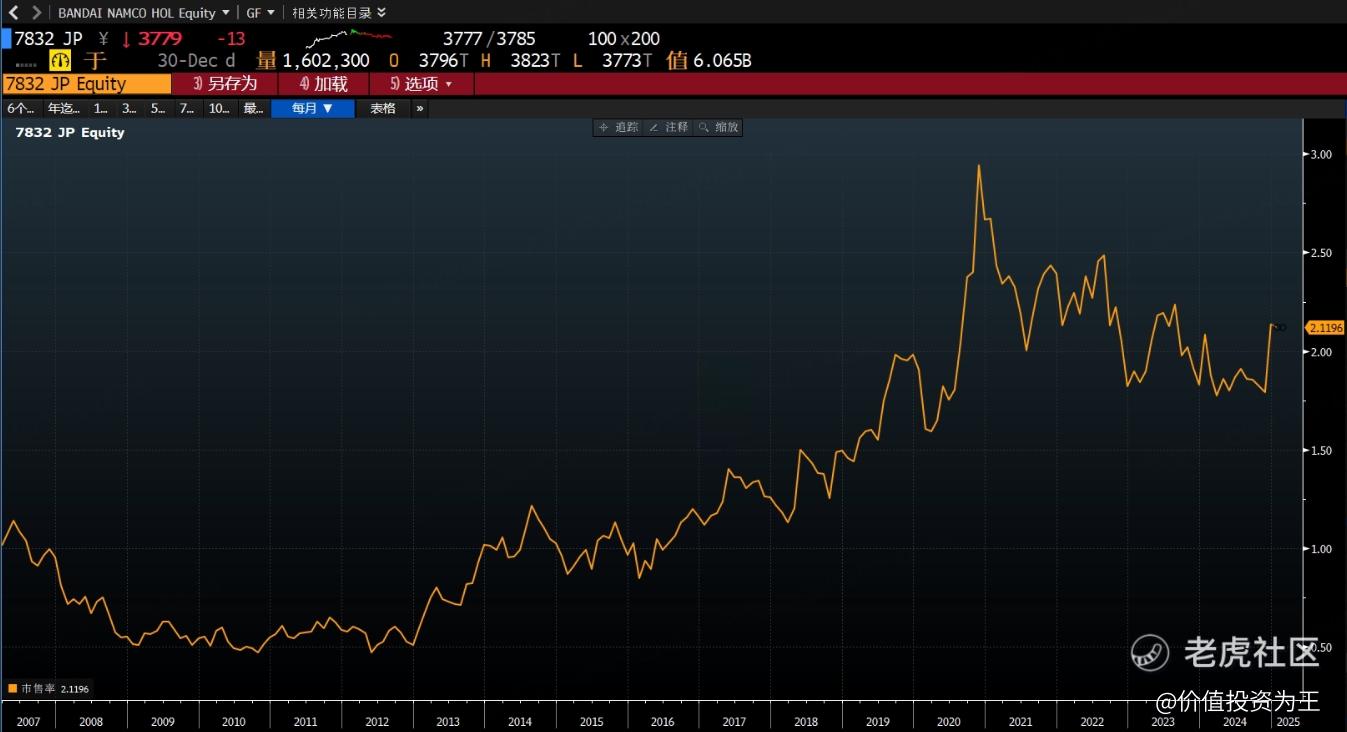This screenshot has width=1347, height=732.
Task: Go back with the left arrow
Action: click(14, 13)
